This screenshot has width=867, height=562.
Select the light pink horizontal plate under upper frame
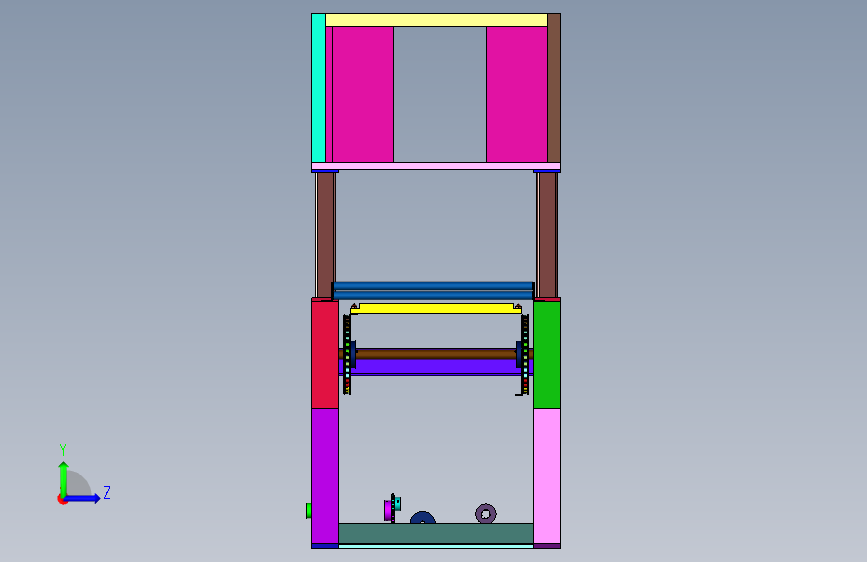[x=436, y=166]
